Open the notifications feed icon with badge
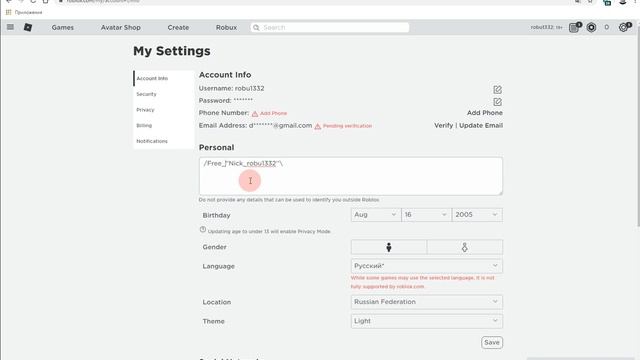This screenshot has width=640, height=360. pyautogui.click(x=574, y=27)
